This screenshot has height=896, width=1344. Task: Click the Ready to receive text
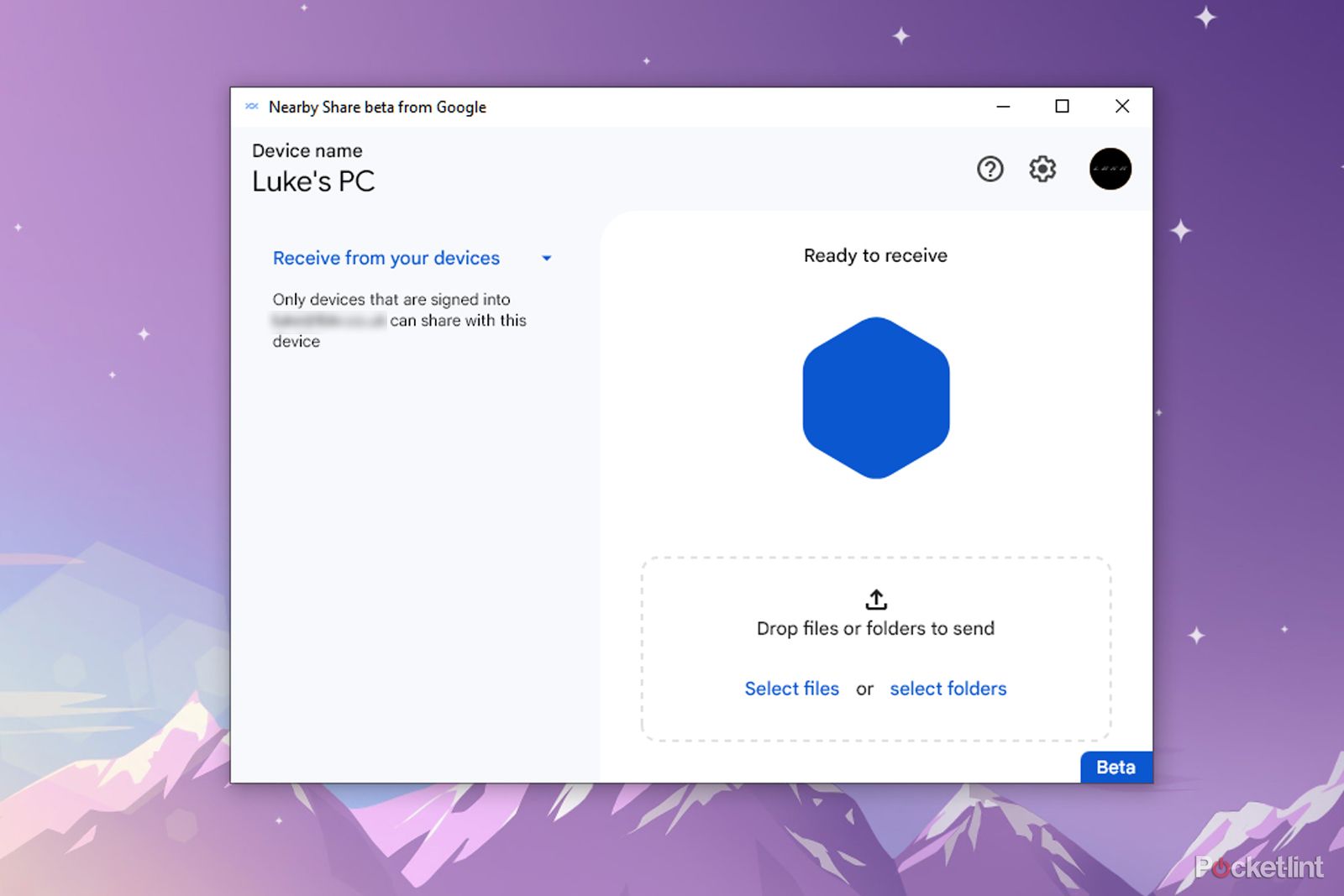[x=875, y=255]
